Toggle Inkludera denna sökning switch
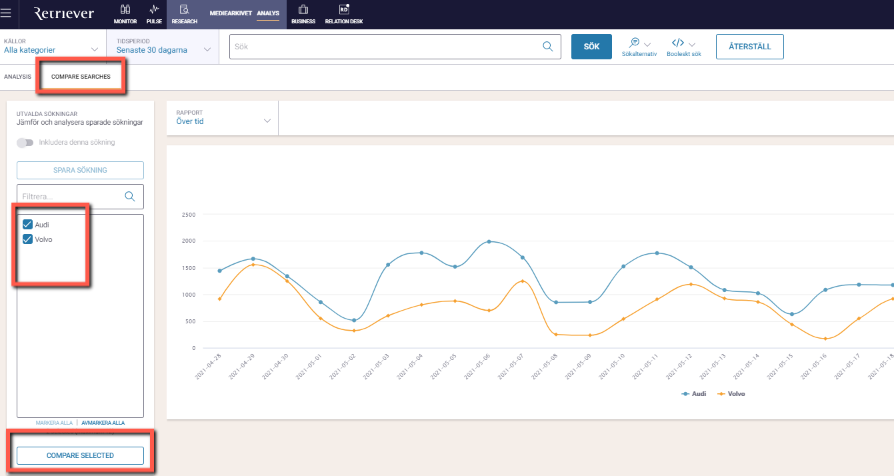Viewport: 894px width, 476px height. (25, 143)
